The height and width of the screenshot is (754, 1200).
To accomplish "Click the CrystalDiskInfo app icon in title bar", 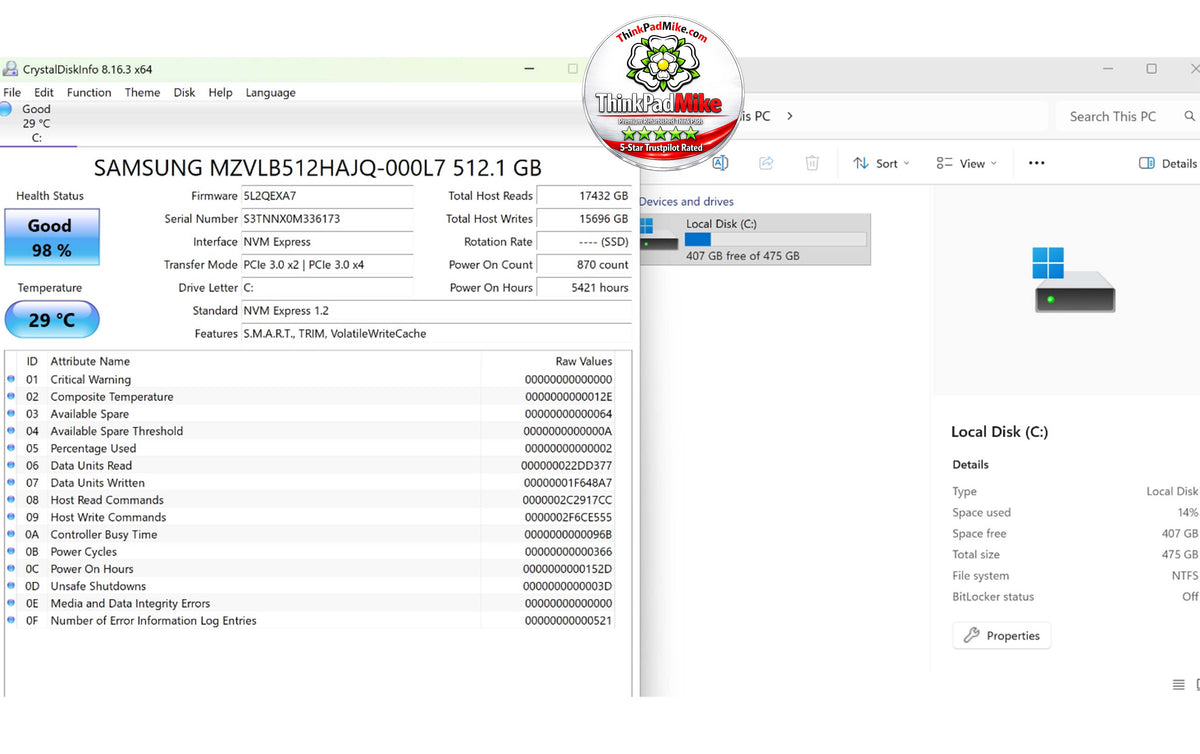I will pyautogui.click(x=11, y=69).
